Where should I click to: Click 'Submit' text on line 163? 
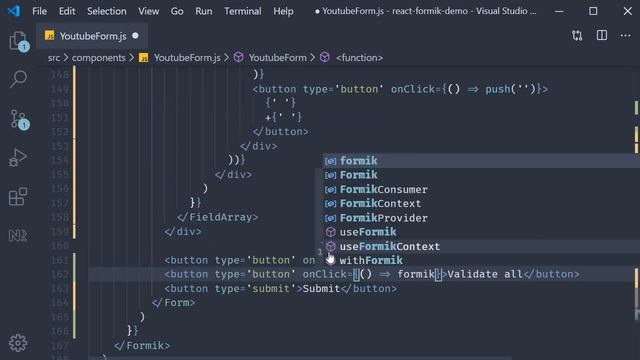(321, 289)
